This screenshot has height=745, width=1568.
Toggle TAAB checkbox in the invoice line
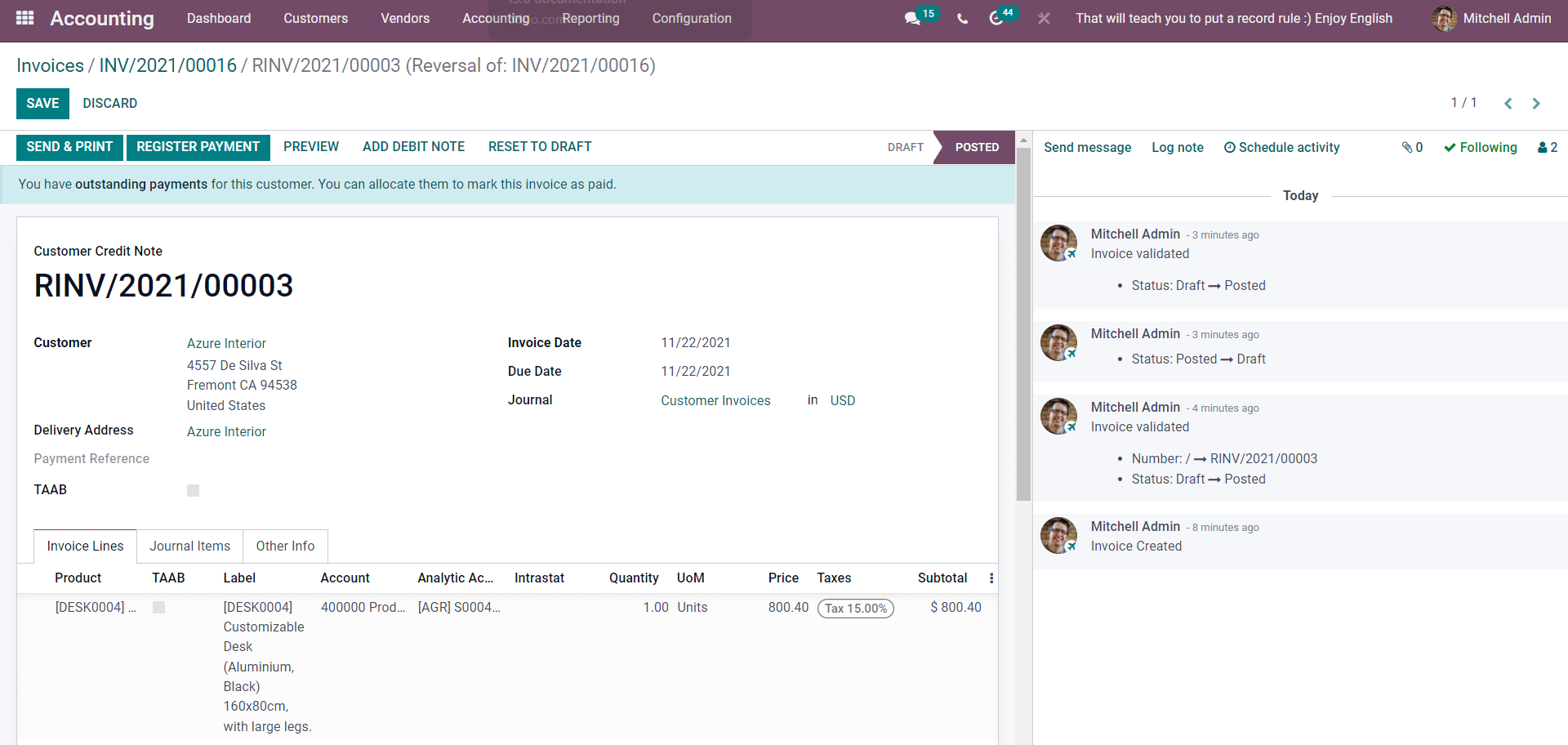tap(159, 608)
